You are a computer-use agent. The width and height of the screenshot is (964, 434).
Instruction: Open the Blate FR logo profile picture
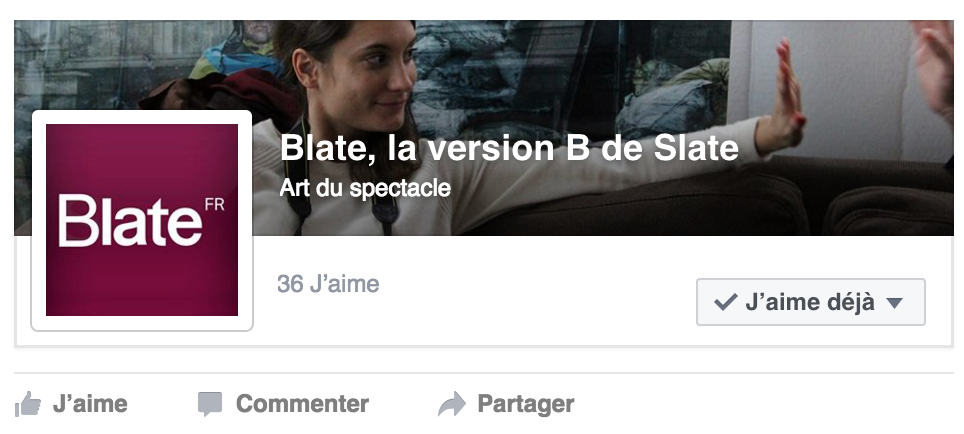[142, 220]
